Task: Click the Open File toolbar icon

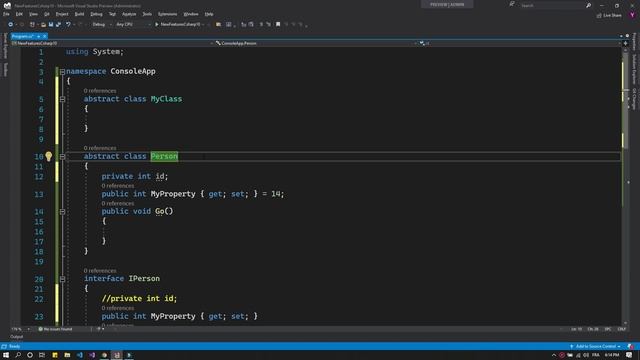Action: coord(43,24)
